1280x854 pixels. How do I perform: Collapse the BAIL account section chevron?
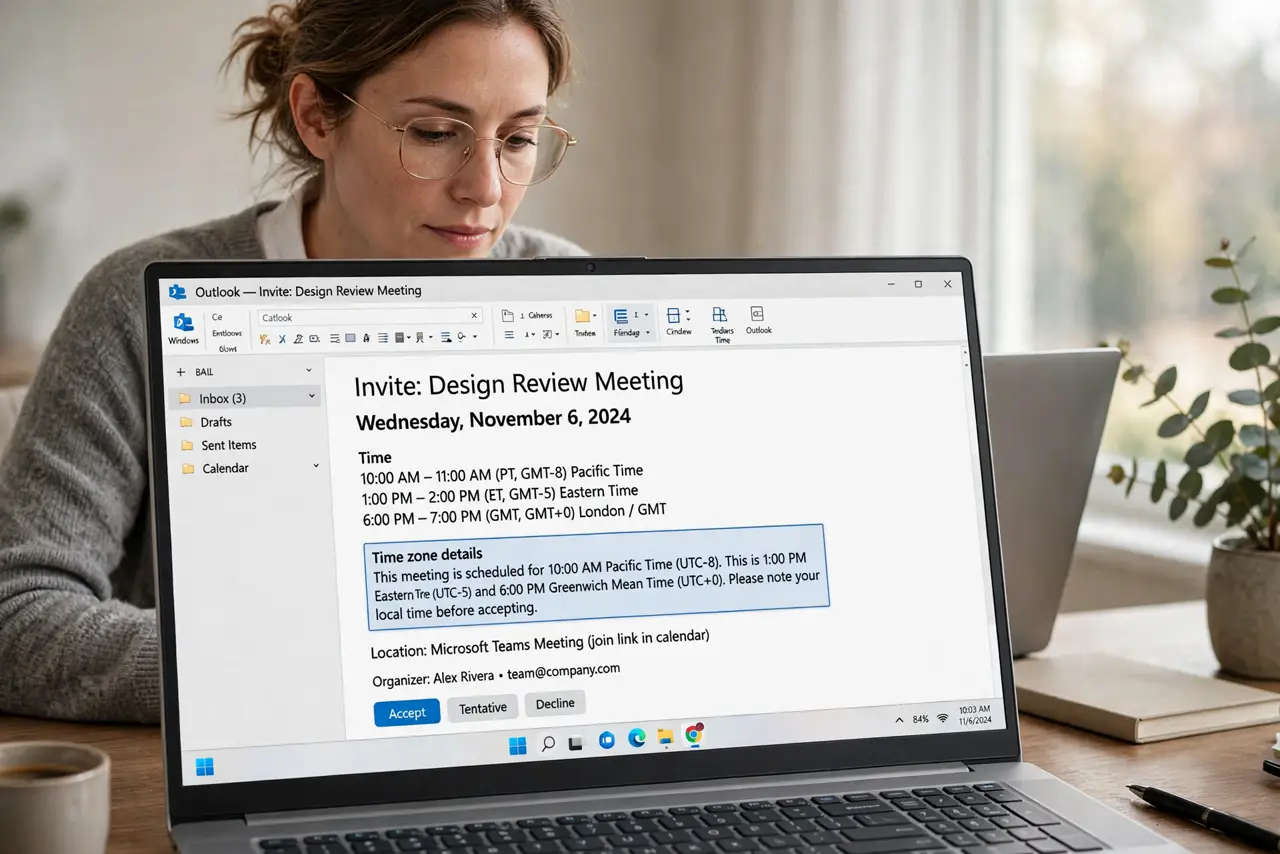click(x=309, y=370)
